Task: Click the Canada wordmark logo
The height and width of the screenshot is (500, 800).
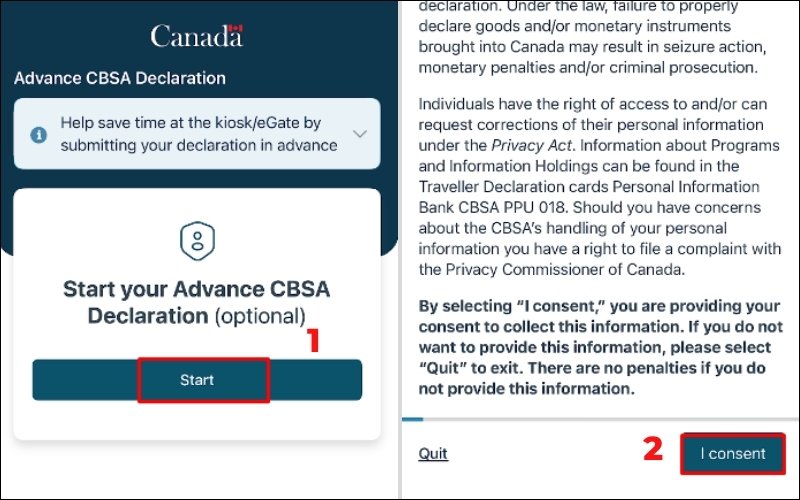Action: click(x=196, y=37)
